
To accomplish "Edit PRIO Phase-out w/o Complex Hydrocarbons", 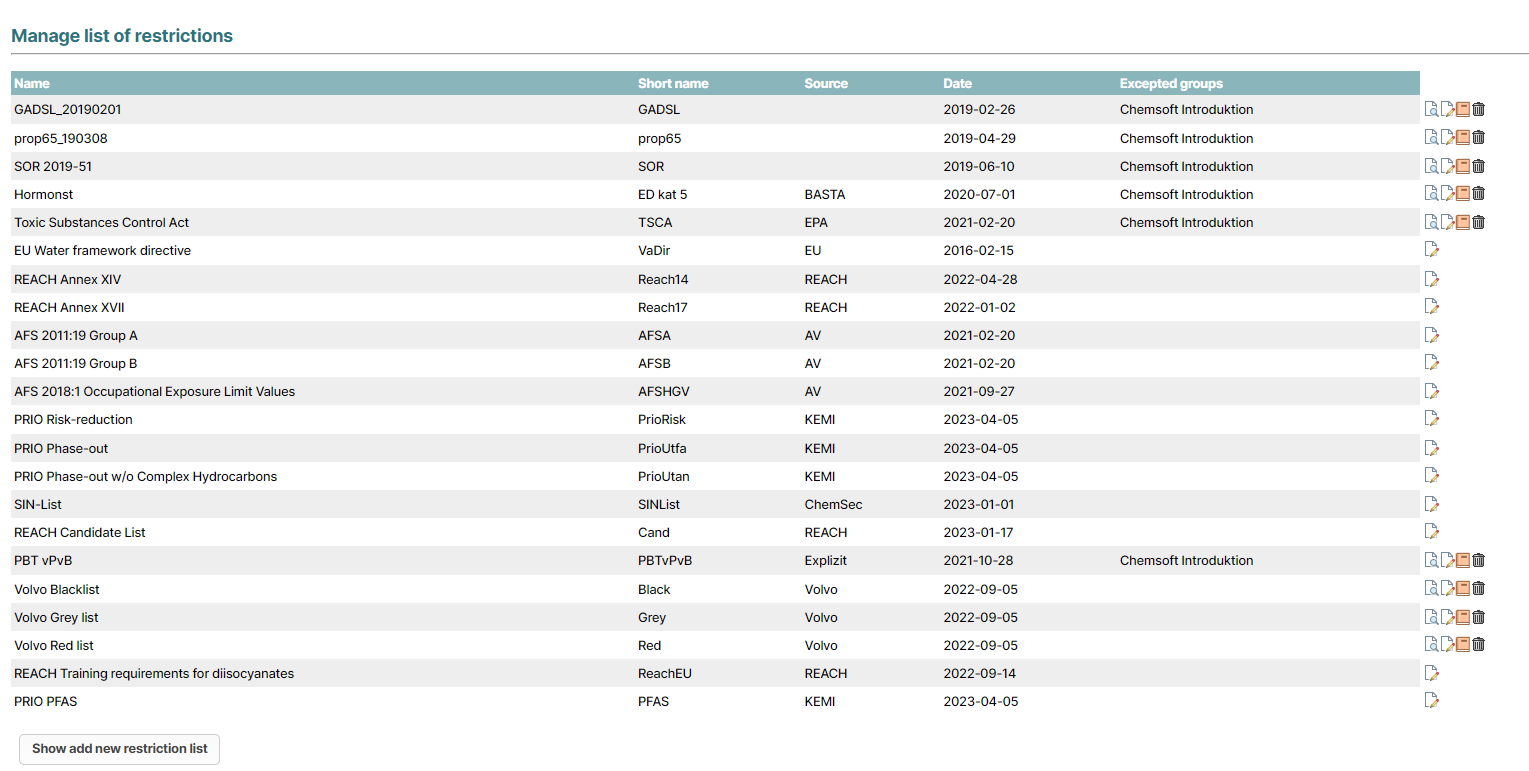I will click(1431, 476).
